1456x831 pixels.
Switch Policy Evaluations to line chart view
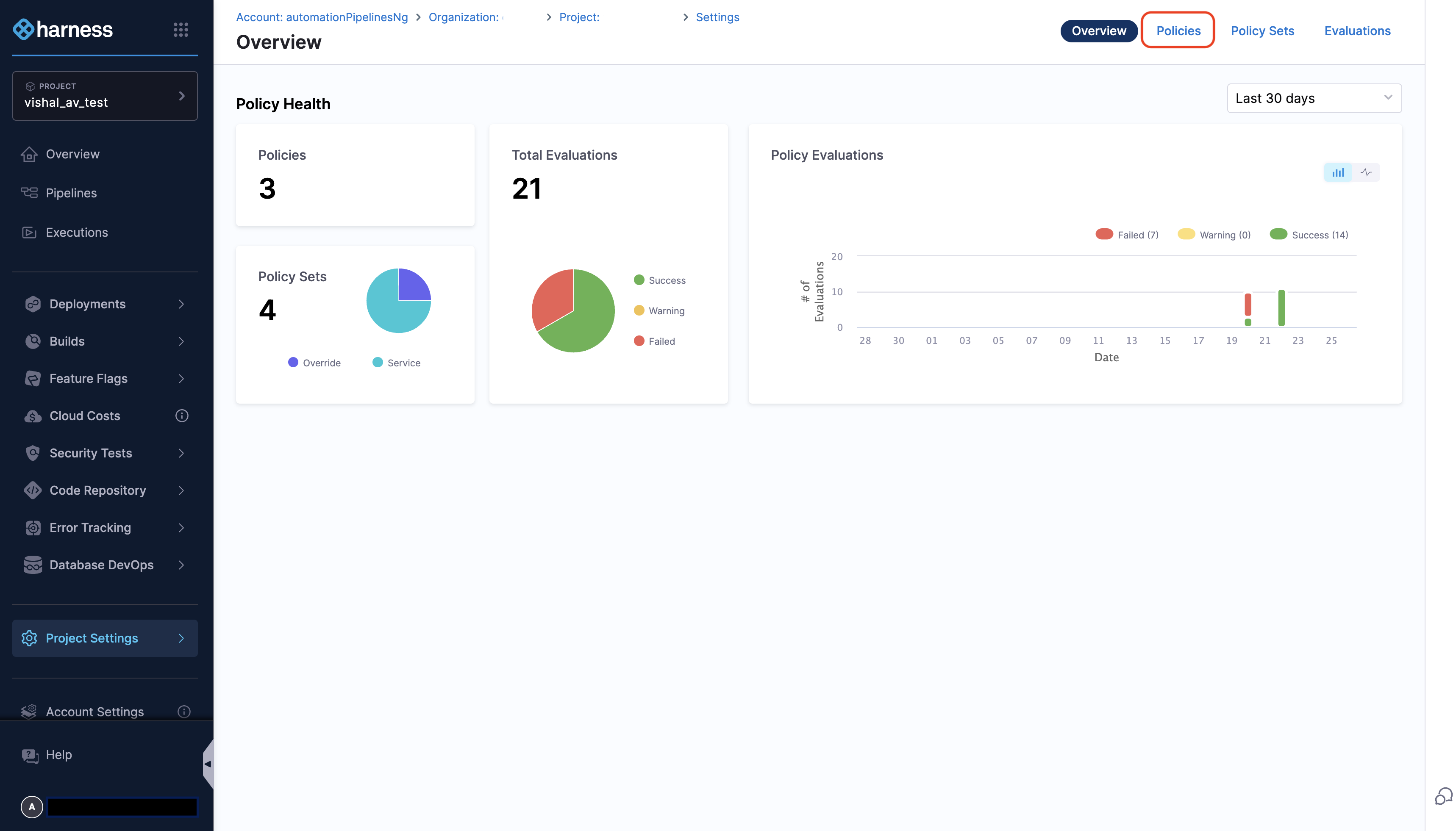click(x=1366, y=172)
